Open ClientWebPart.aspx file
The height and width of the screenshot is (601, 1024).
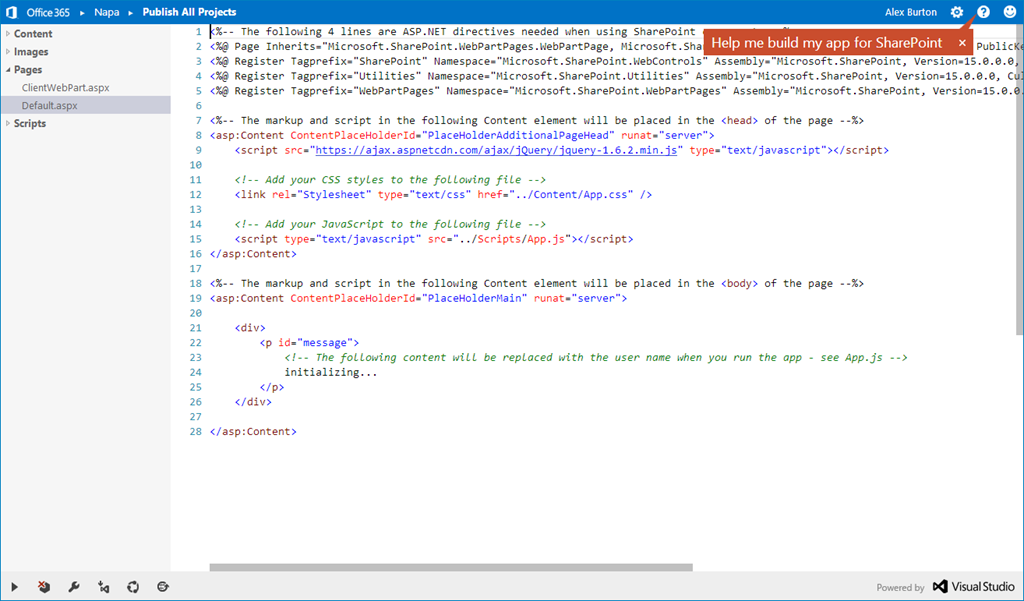tap(65, 88)
